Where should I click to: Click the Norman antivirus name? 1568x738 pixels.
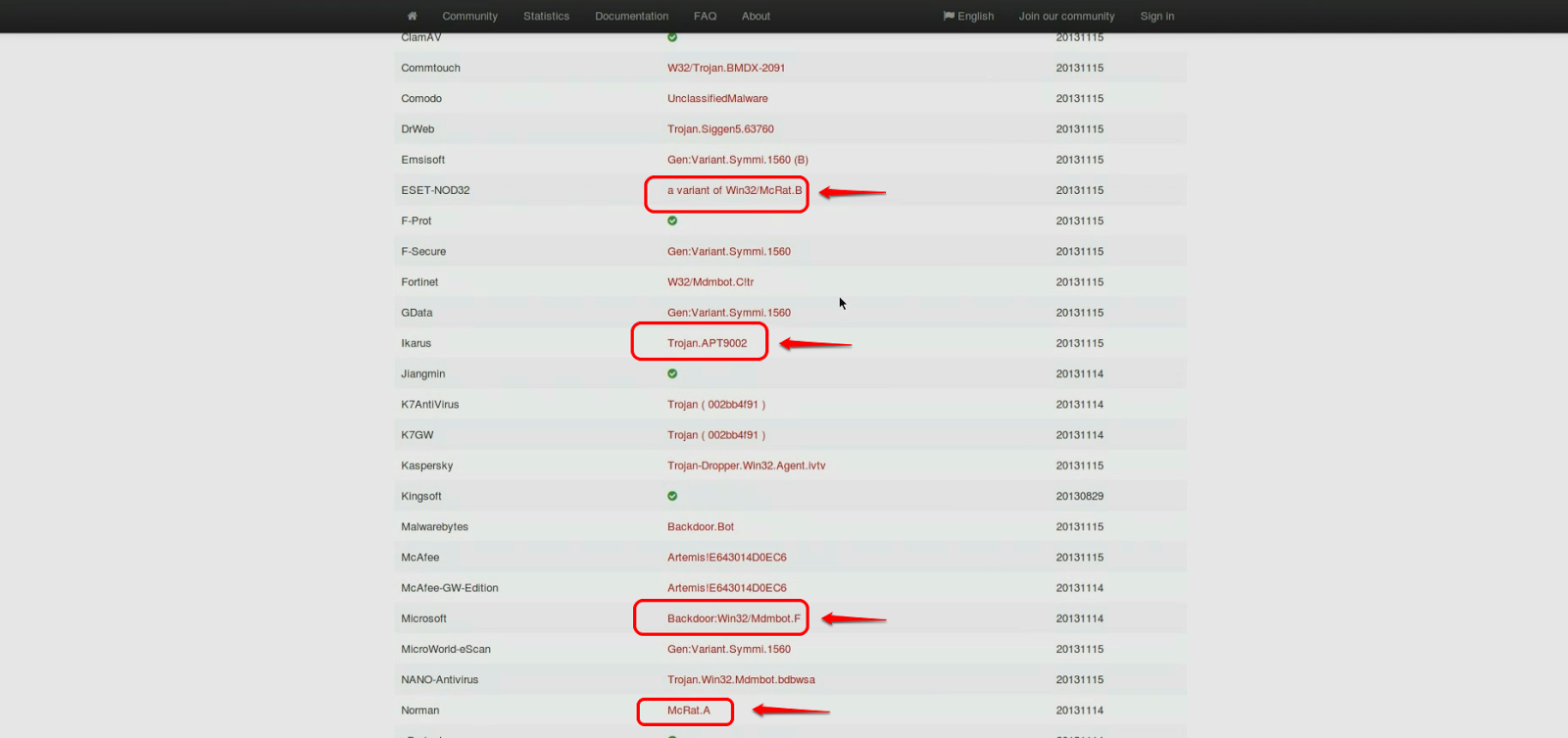click(x=419, y=711)
